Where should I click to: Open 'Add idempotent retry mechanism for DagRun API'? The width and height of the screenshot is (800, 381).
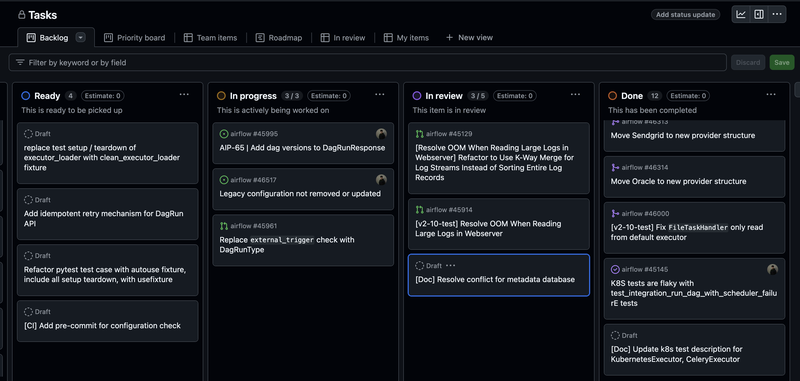(104, 218)
